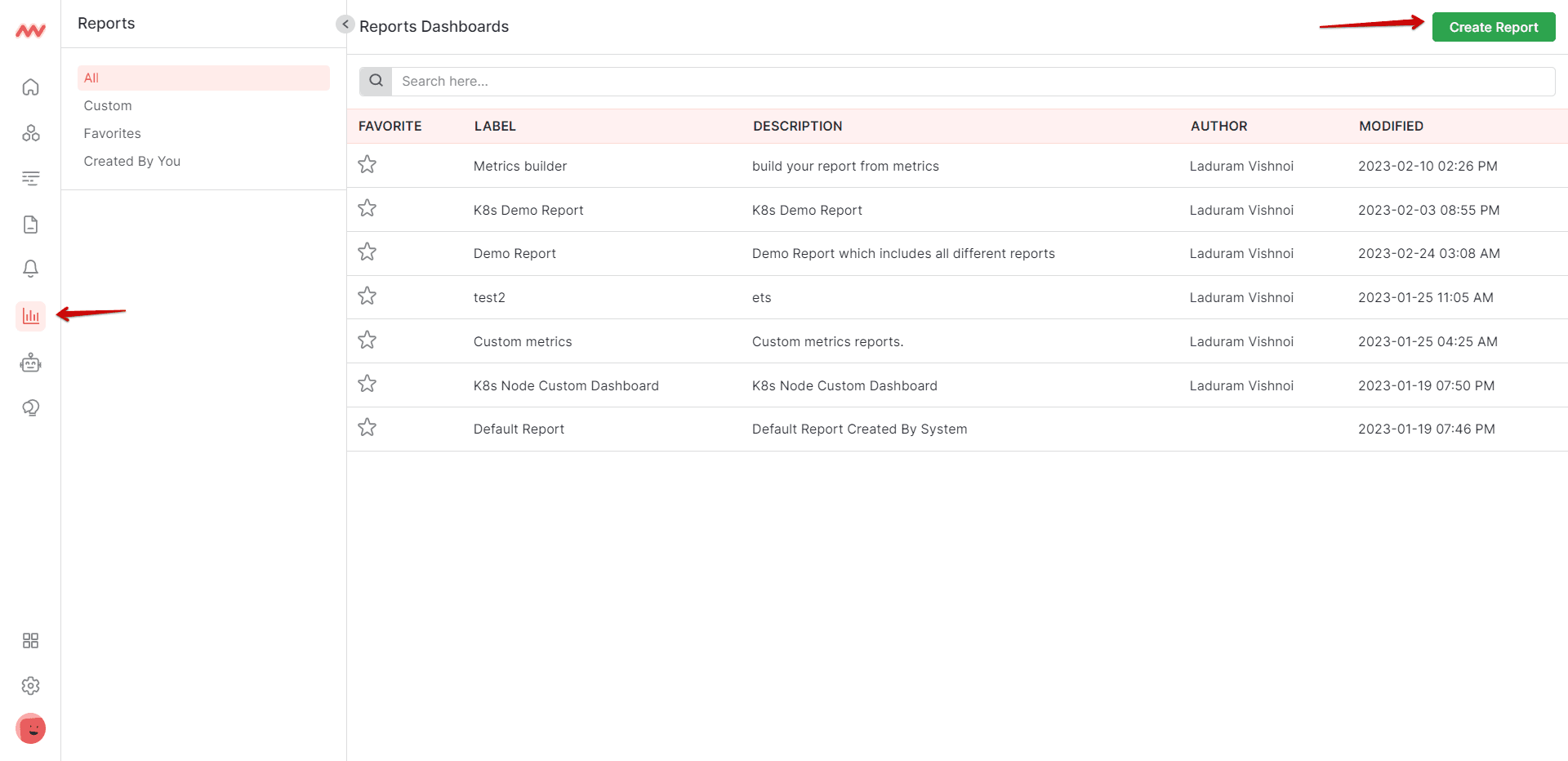Select the Created By You filter

point(131,161)
